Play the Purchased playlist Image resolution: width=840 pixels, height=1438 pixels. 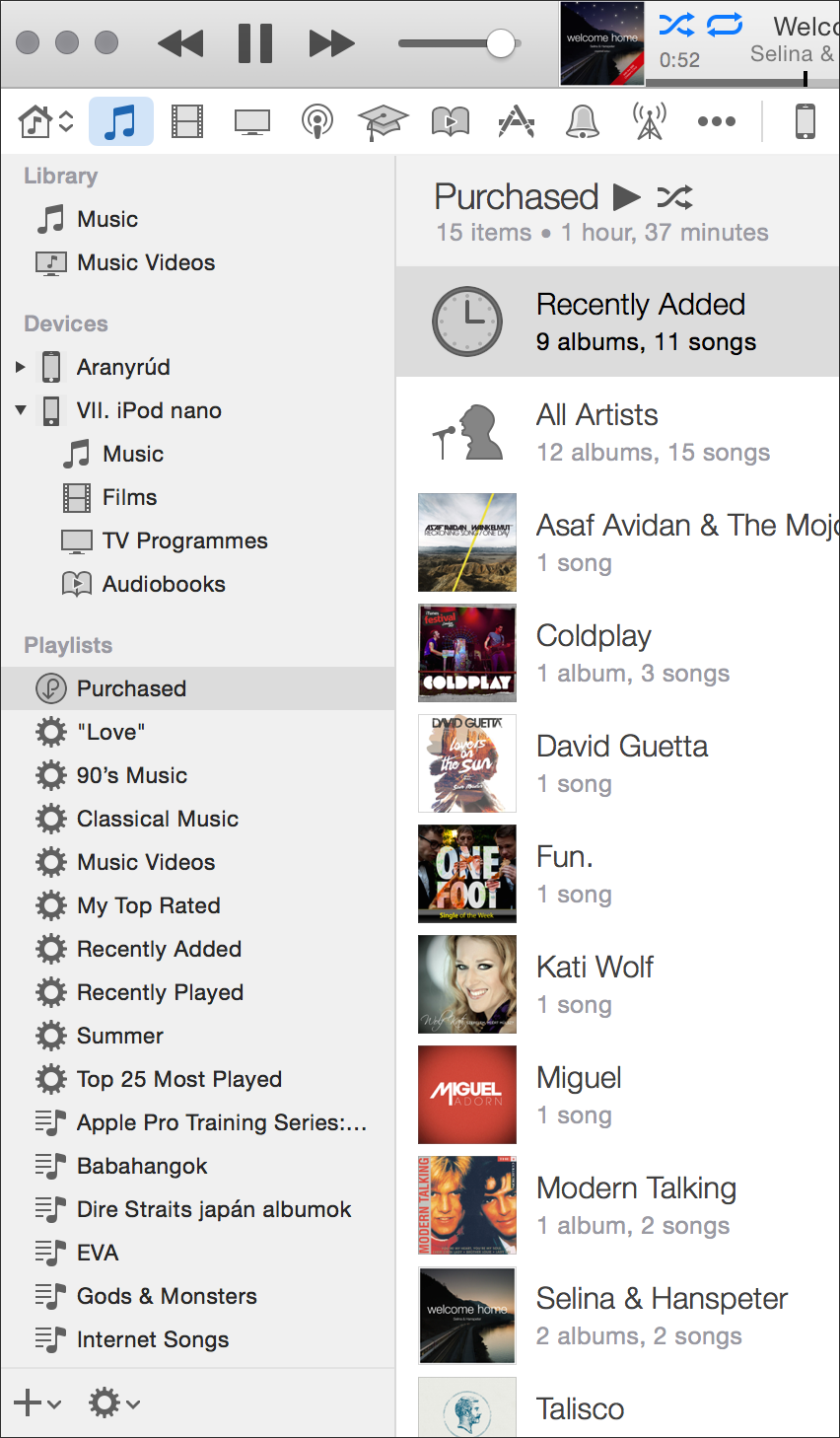[626, 197]
